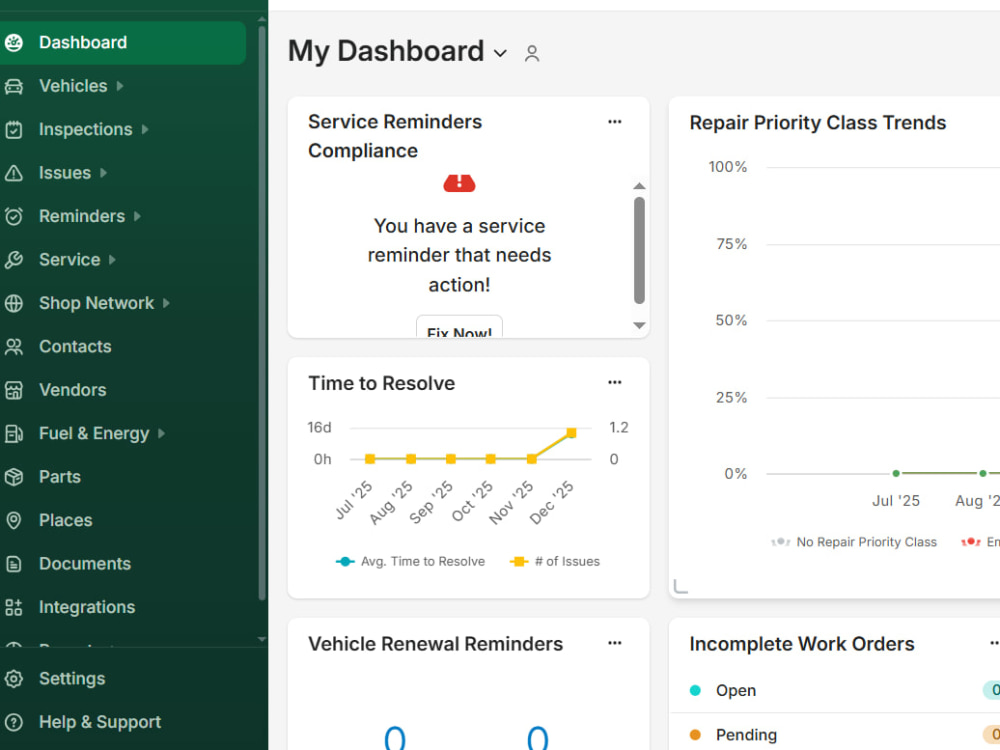
Task: Open Vehicle Renewal Reminders widget options menu
Action: pyautogui.click(x=615, y=643)
